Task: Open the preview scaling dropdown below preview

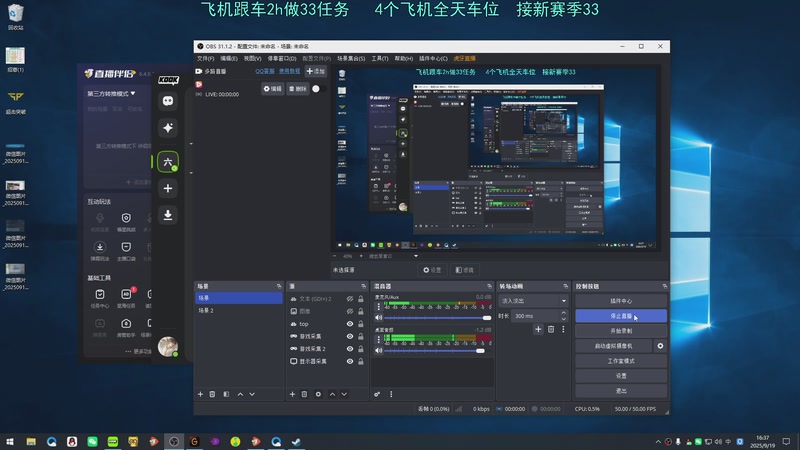Action: [416, 256]
